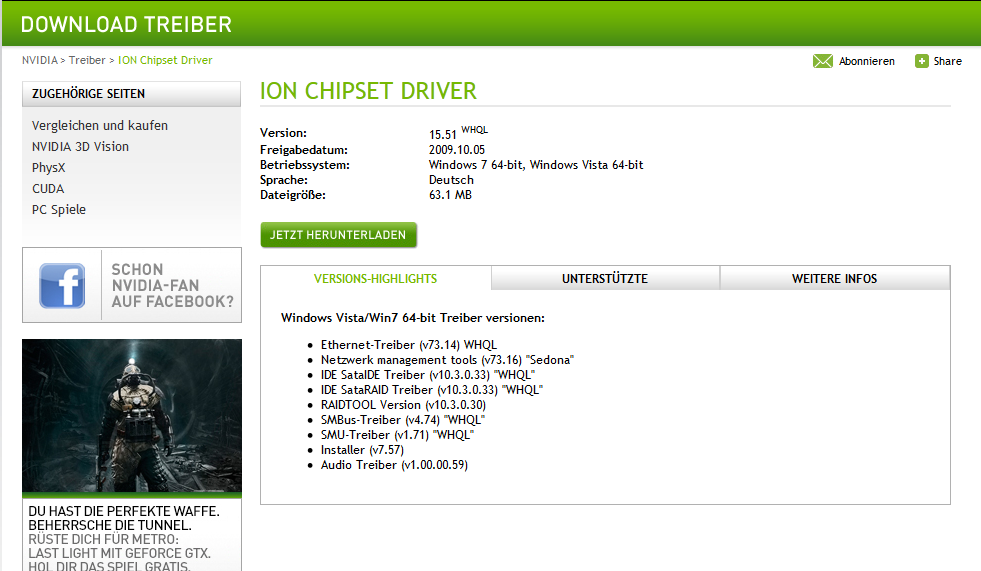
Task: Open NVIDIA 3D Vision sidebar link
Action: tap(80, 146)
